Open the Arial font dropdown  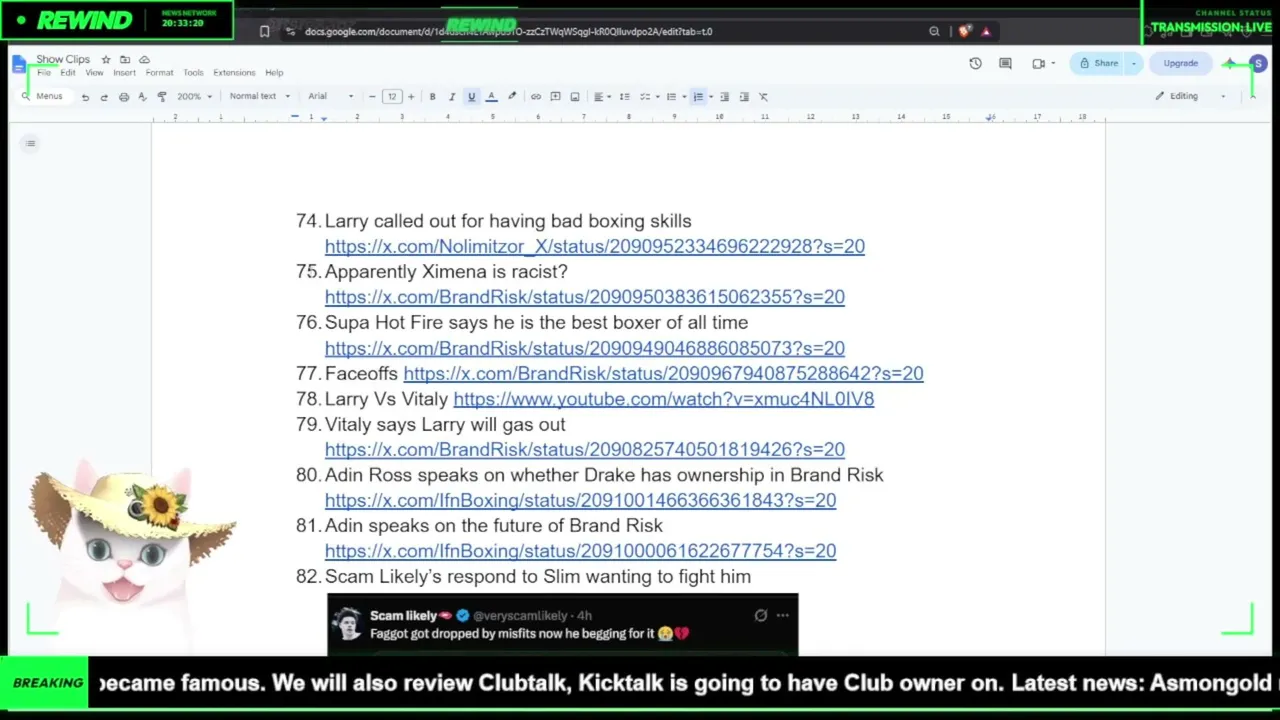[x=331, y=97]
